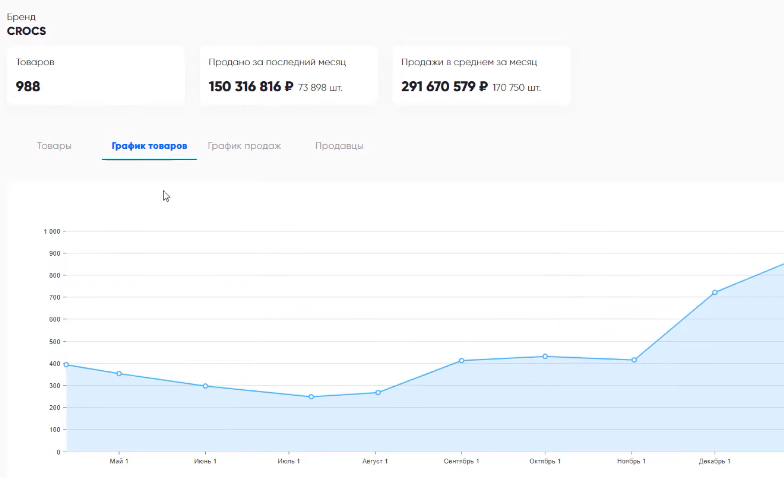Click the 291 670 579 ₽ average value
Image resolution: width=784 pixels, height=477 pixels.
tap(444, 86)
